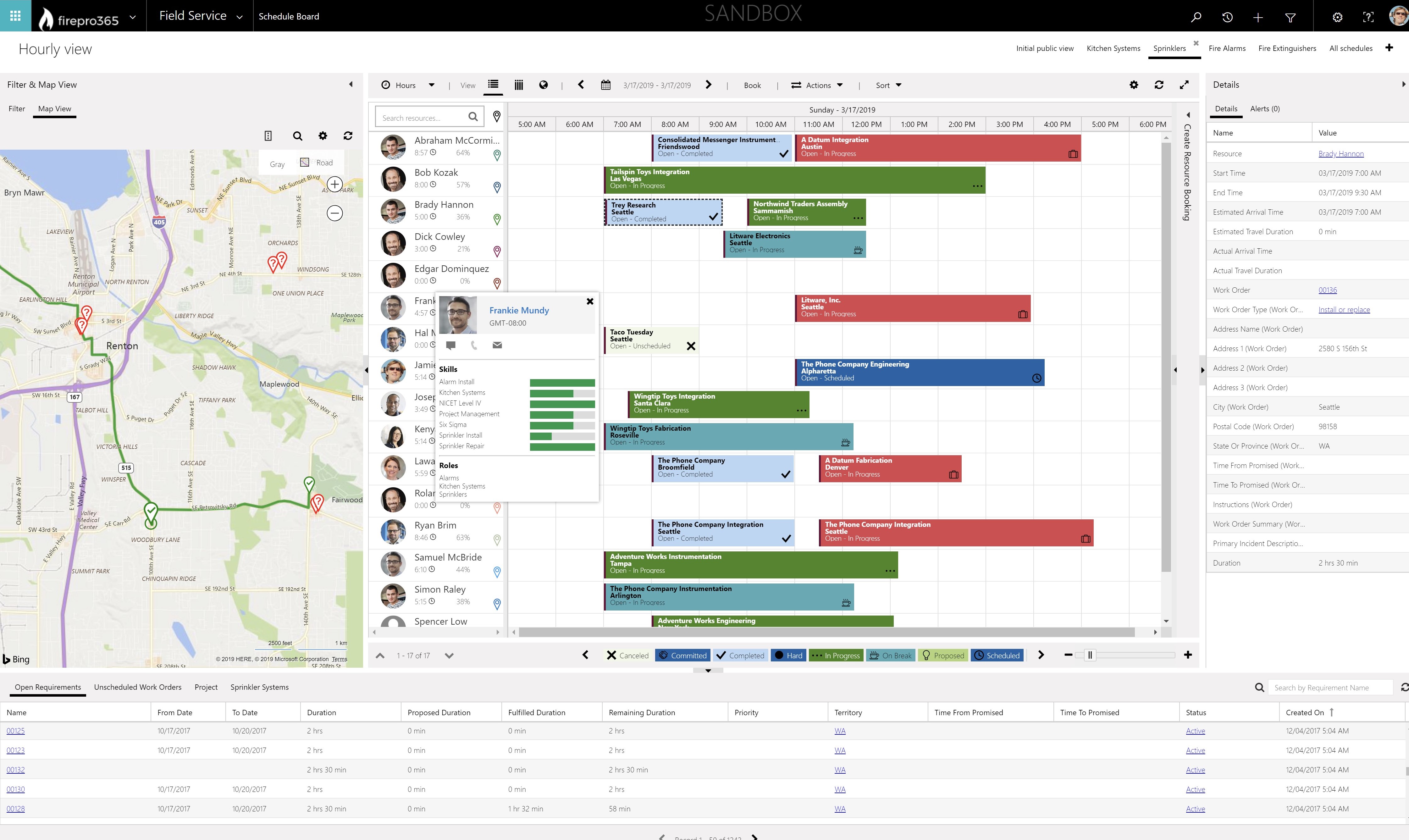Screen dimensions: 1409x840
Task: Open the Sort dropdown
Action: [888, 85]
